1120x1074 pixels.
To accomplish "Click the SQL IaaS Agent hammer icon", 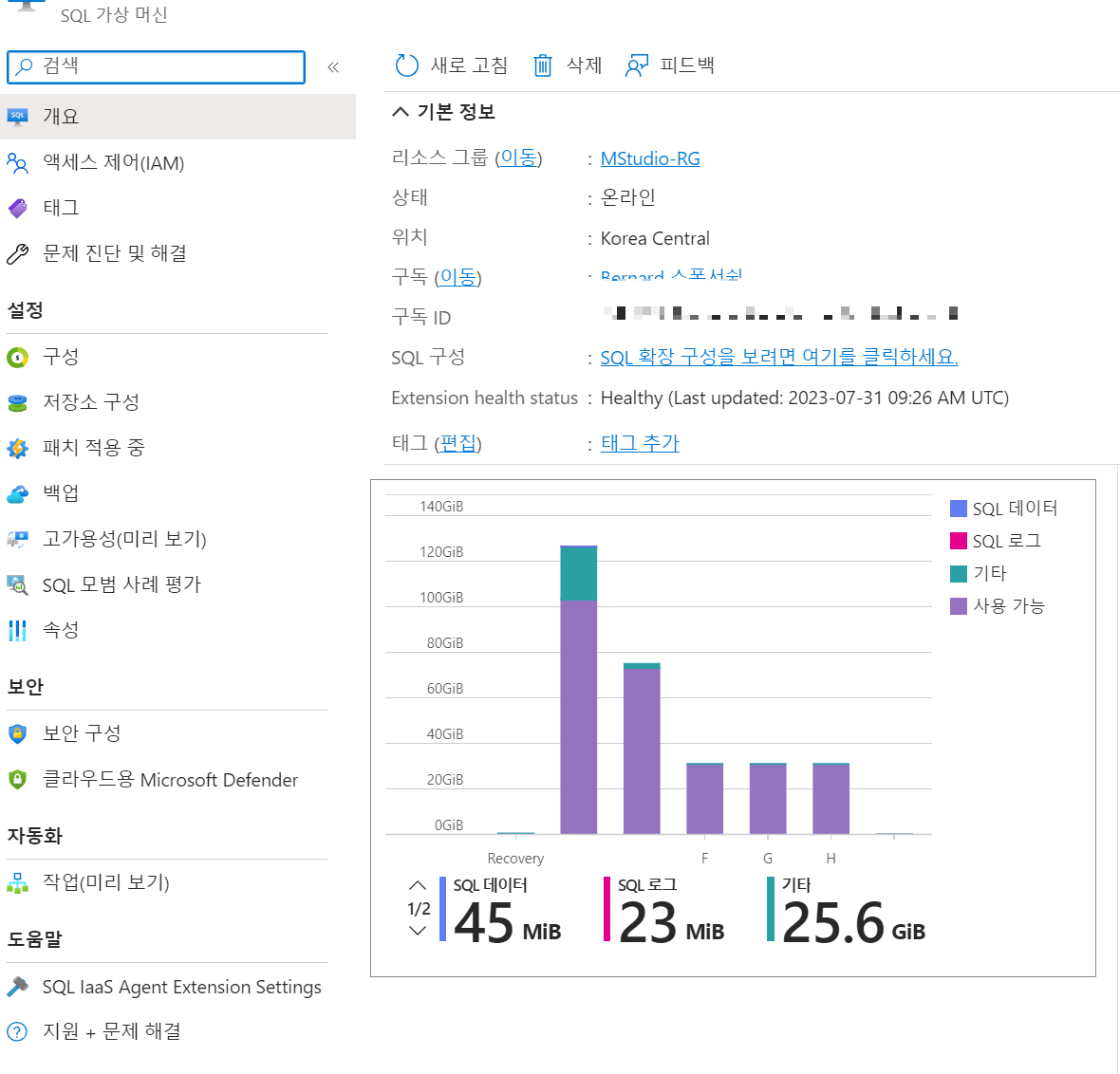I will 18,986.
